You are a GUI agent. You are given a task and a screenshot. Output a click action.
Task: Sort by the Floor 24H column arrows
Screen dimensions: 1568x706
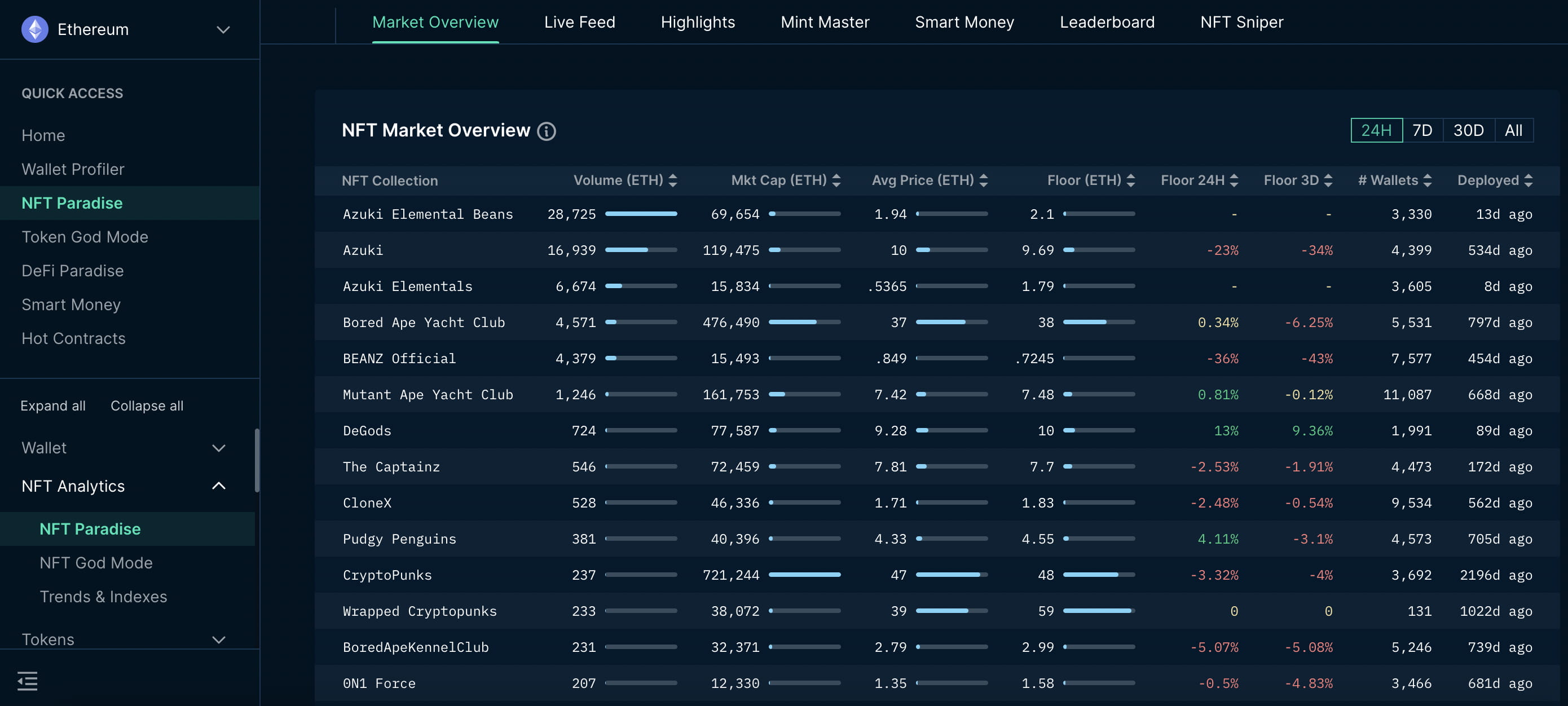tap(1234, 180)
